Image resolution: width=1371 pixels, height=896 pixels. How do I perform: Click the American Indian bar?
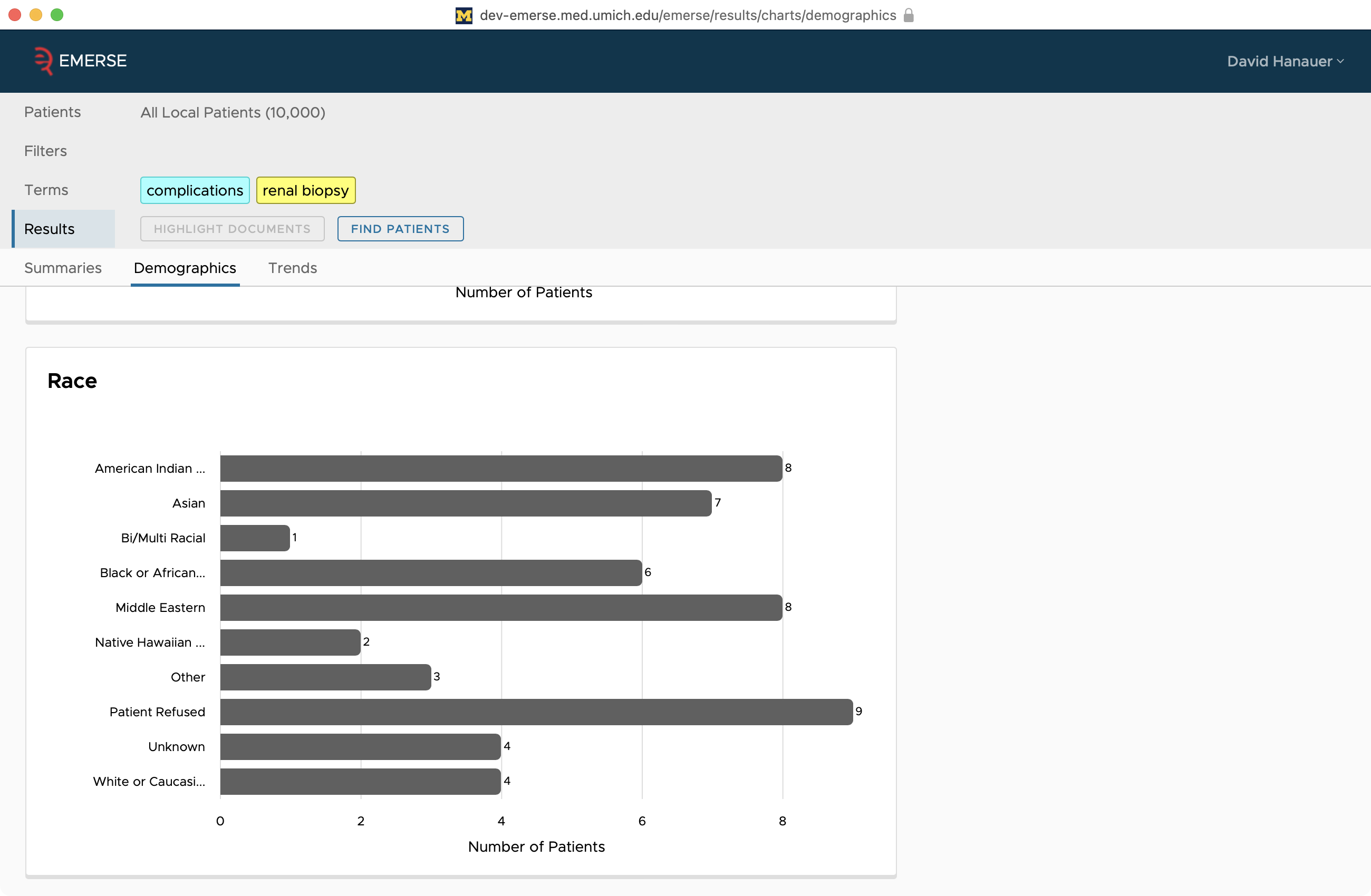tap(501, 468)
